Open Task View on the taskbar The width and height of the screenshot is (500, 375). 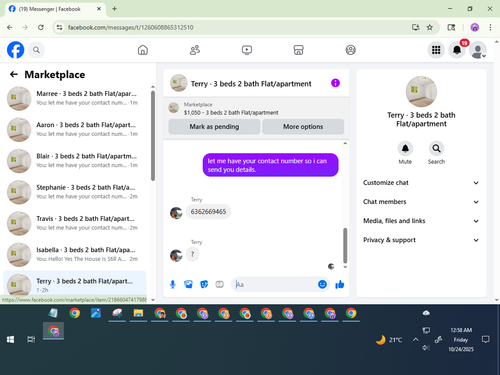pyautogui.click(x=31, y=339)
